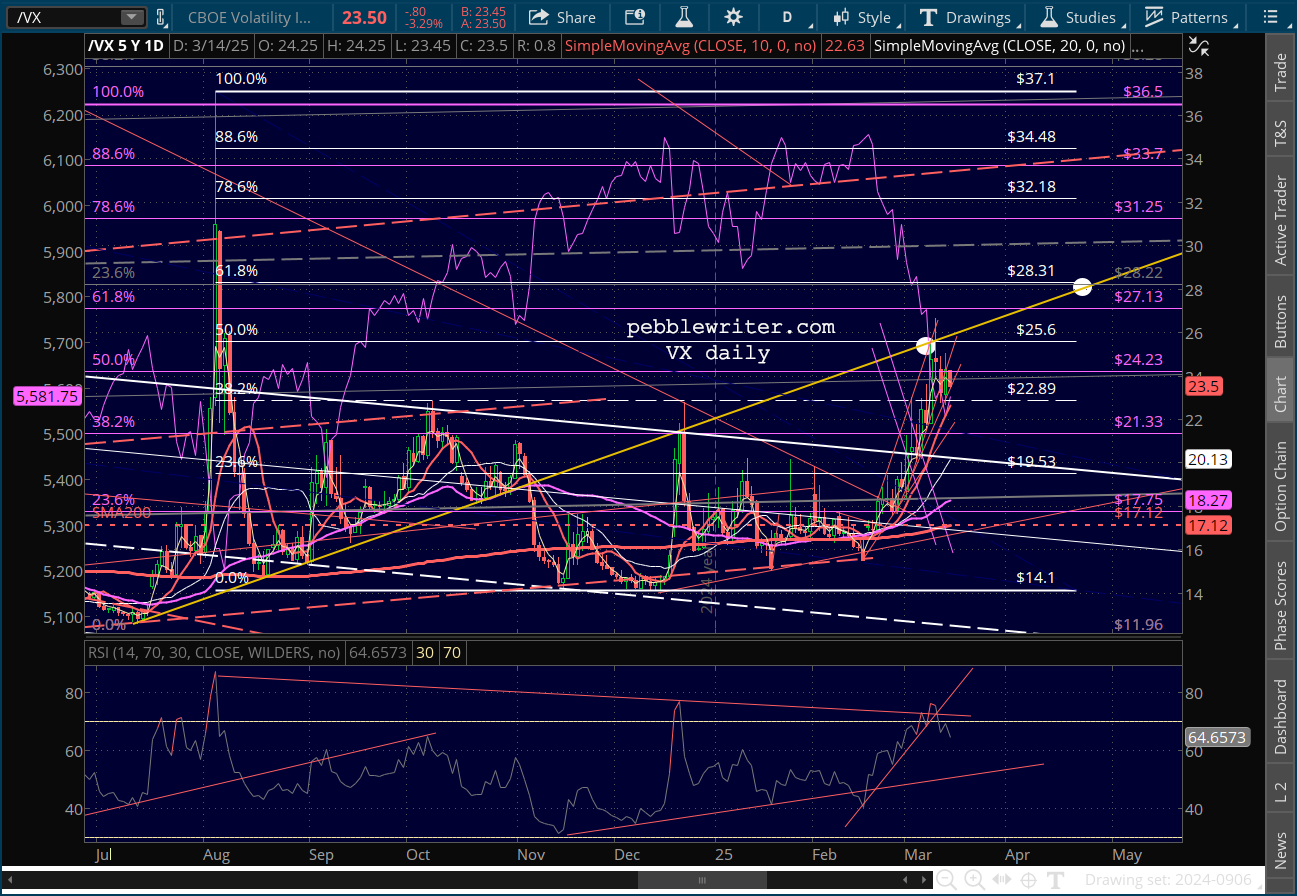
Task: Click the white circle marker near 28.22
Action: [x=1082, y=287]
